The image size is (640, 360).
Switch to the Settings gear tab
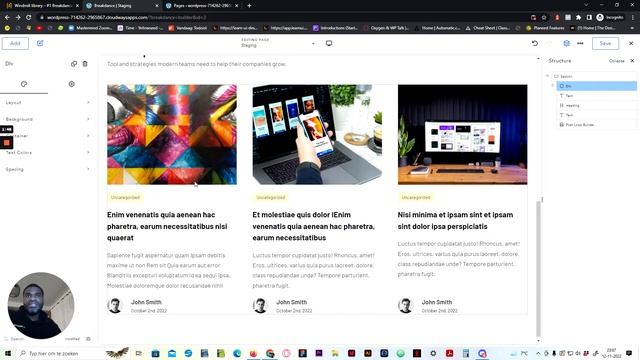pyautogui.click(x=71, y=84)
